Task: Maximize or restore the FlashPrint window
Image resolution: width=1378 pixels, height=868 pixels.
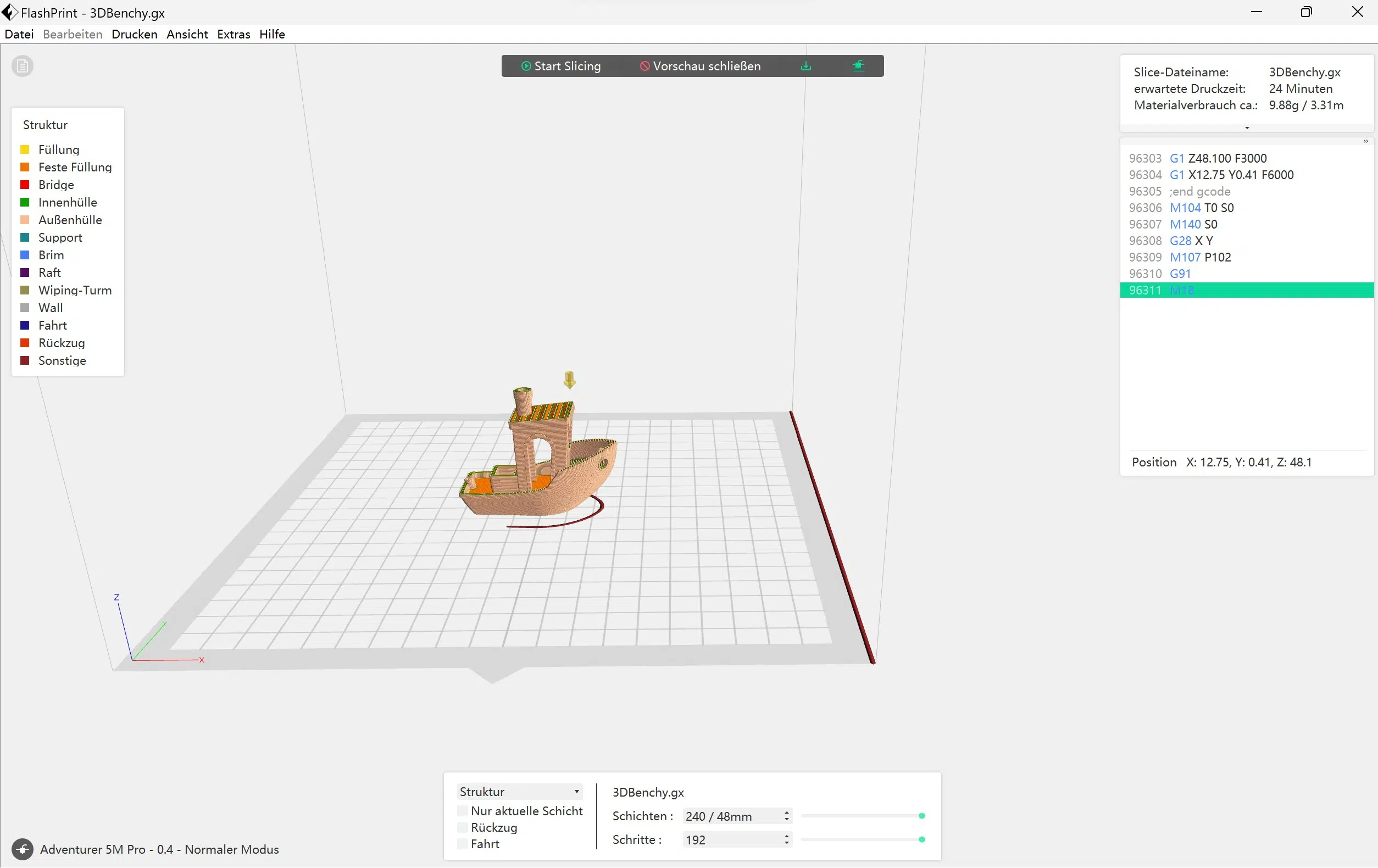Action: (x=1307, y=12)
